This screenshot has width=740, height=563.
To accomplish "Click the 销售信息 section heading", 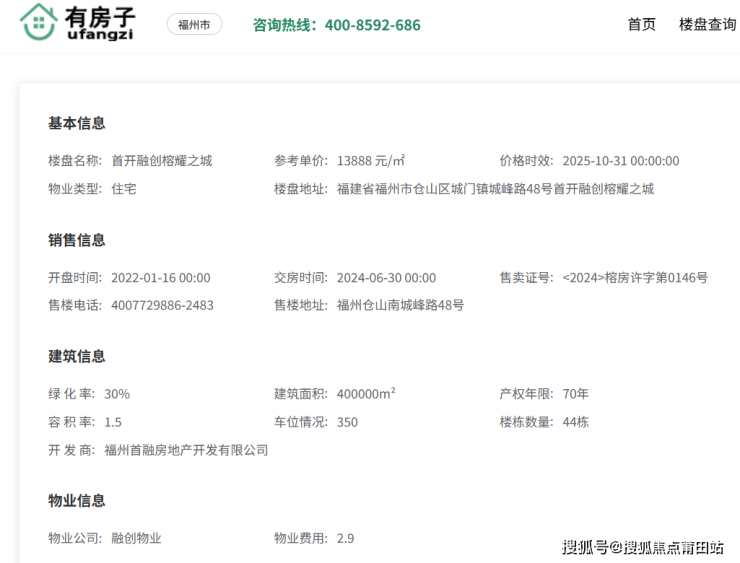I will (77, 240).
